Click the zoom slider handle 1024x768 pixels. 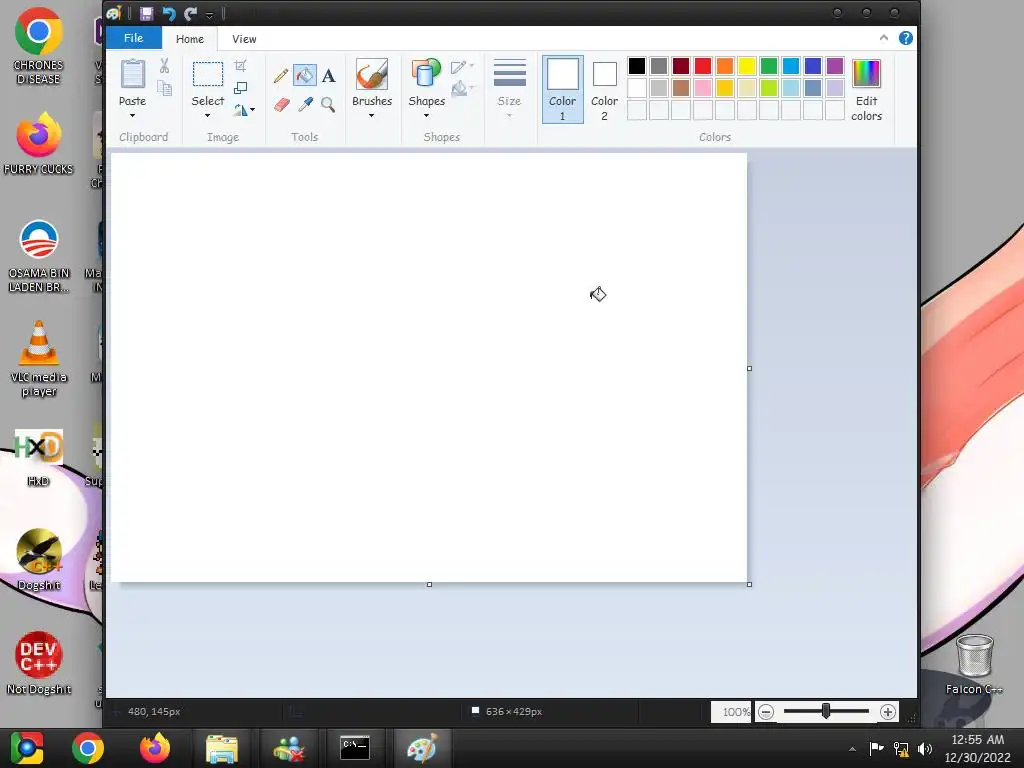coord(826,711)
